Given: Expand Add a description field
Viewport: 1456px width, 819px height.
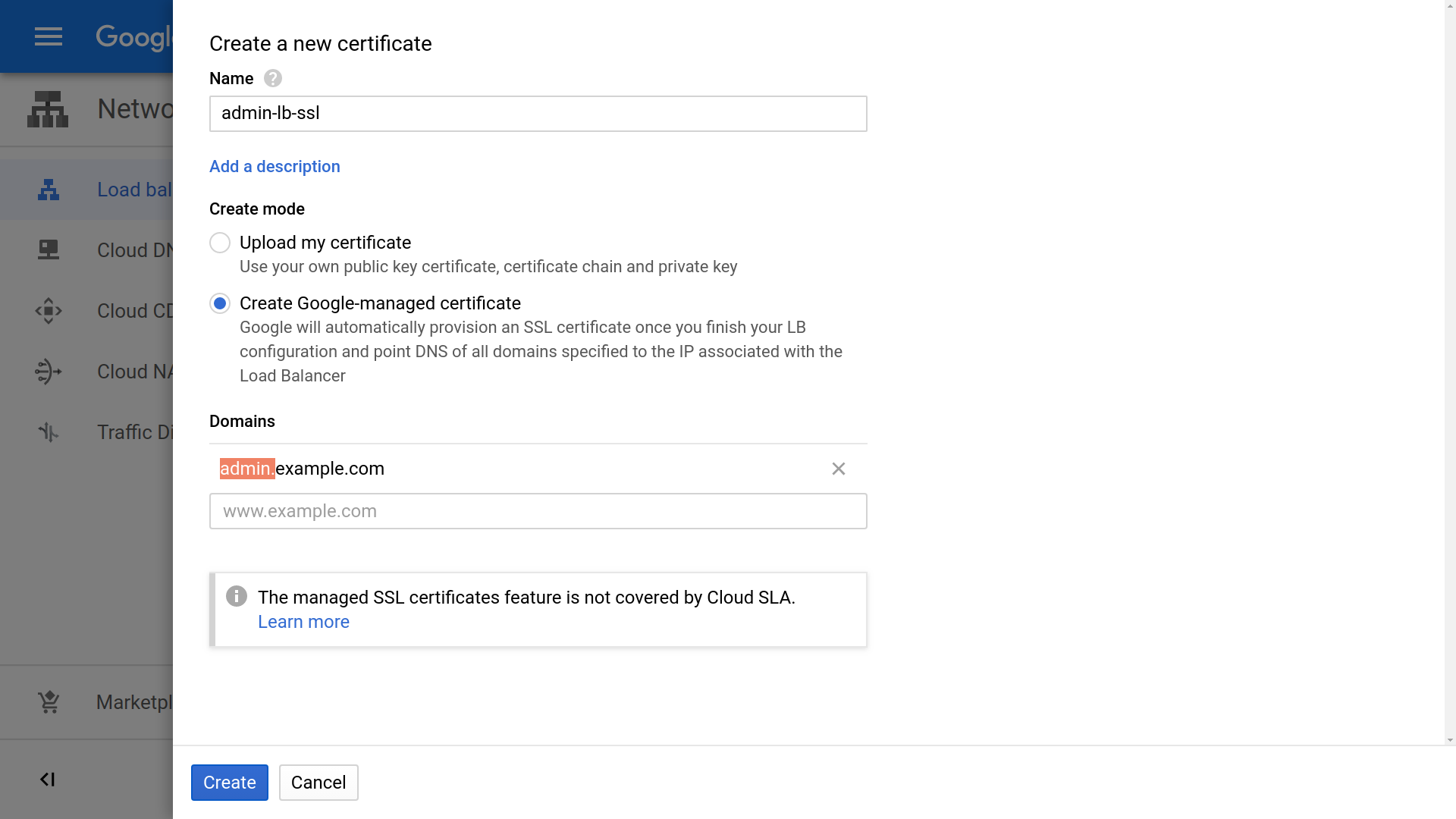Looking at the screenshot, I should (275, 167).
